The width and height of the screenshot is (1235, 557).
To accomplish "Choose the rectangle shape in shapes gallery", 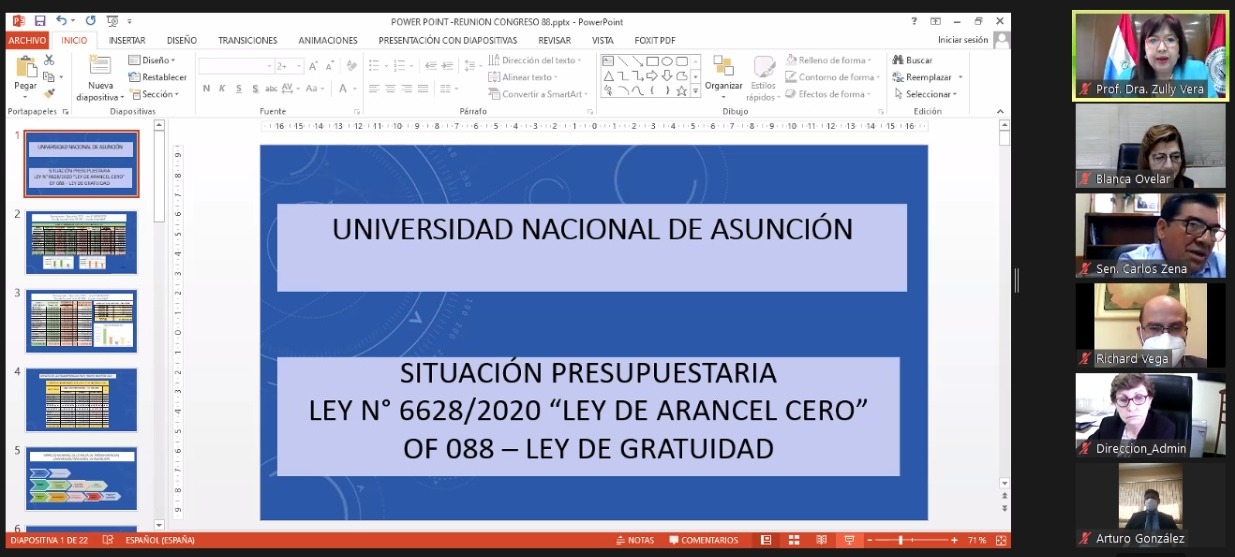I will click(651, 61).
